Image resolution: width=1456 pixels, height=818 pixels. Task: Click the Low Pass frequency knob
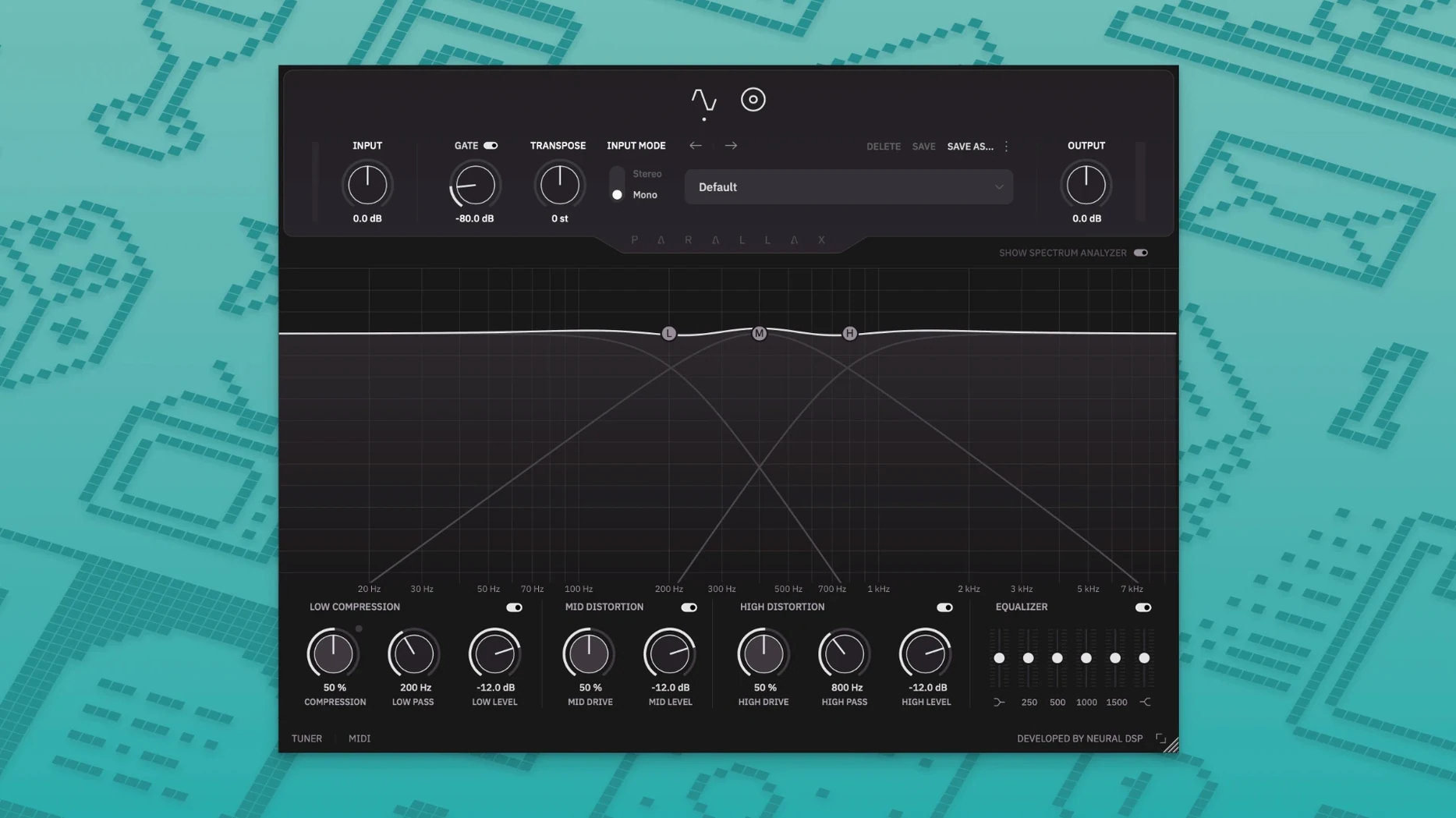(413, 653)
